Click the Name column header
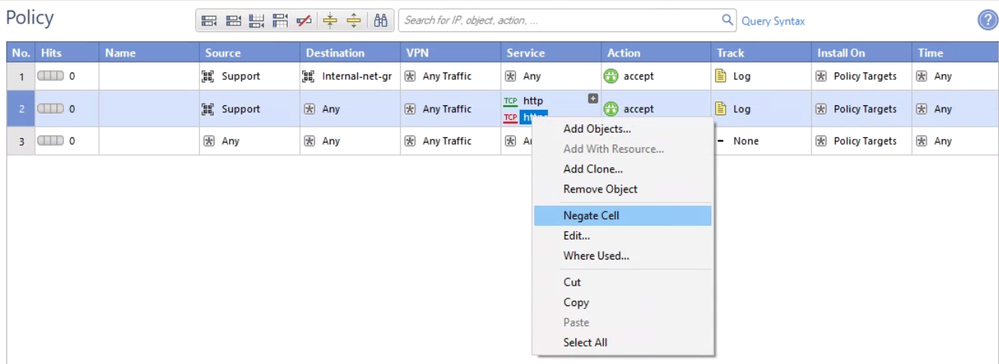 [149, 53]
